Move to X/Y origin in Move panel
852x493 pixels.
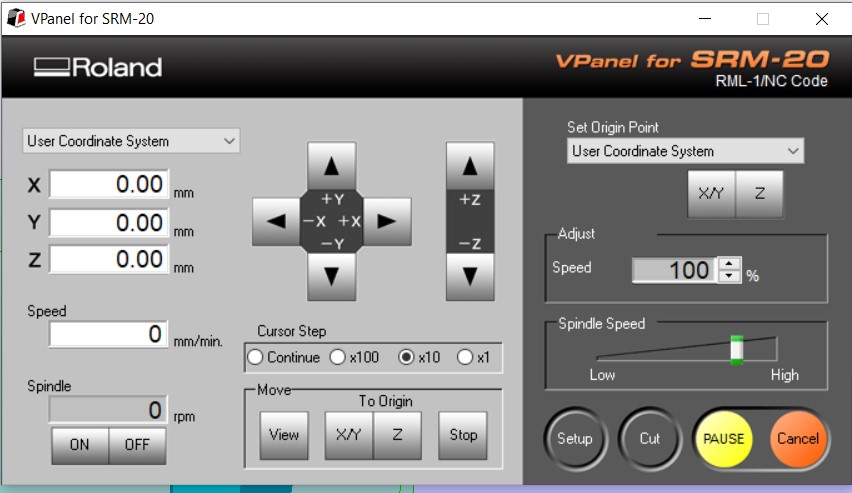pos(349,435)
